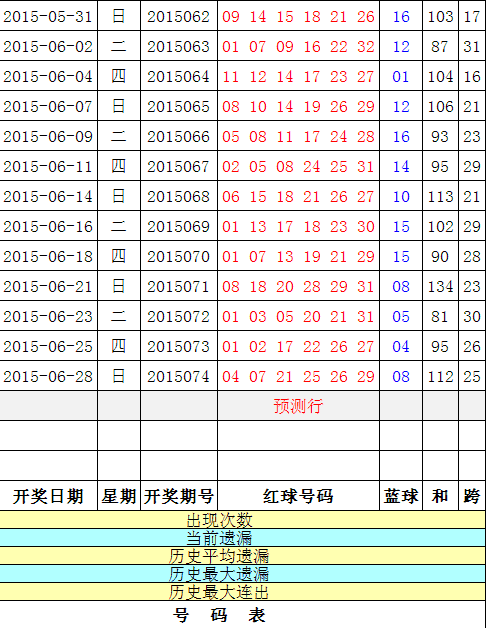486x628 pixels.
Task: Select date cell 2015-05-31
Action: click(x=48, y=16)
